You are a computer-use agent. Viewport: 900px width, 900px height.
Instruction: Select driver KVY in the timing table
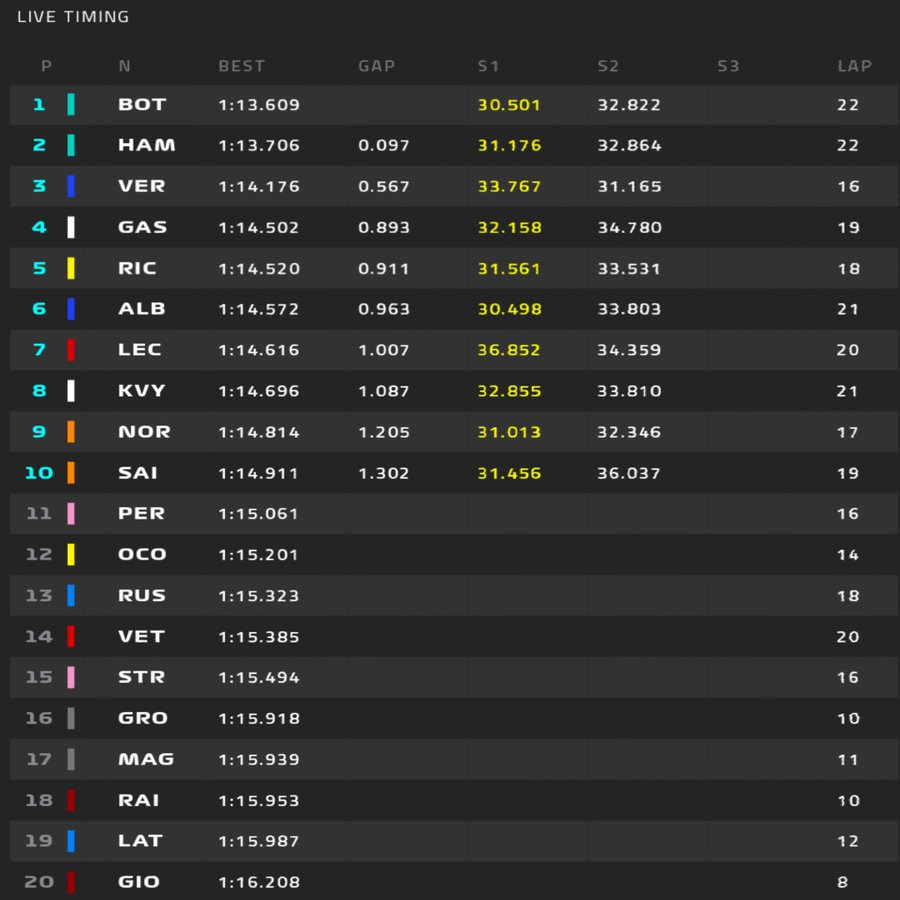(142, 391)
